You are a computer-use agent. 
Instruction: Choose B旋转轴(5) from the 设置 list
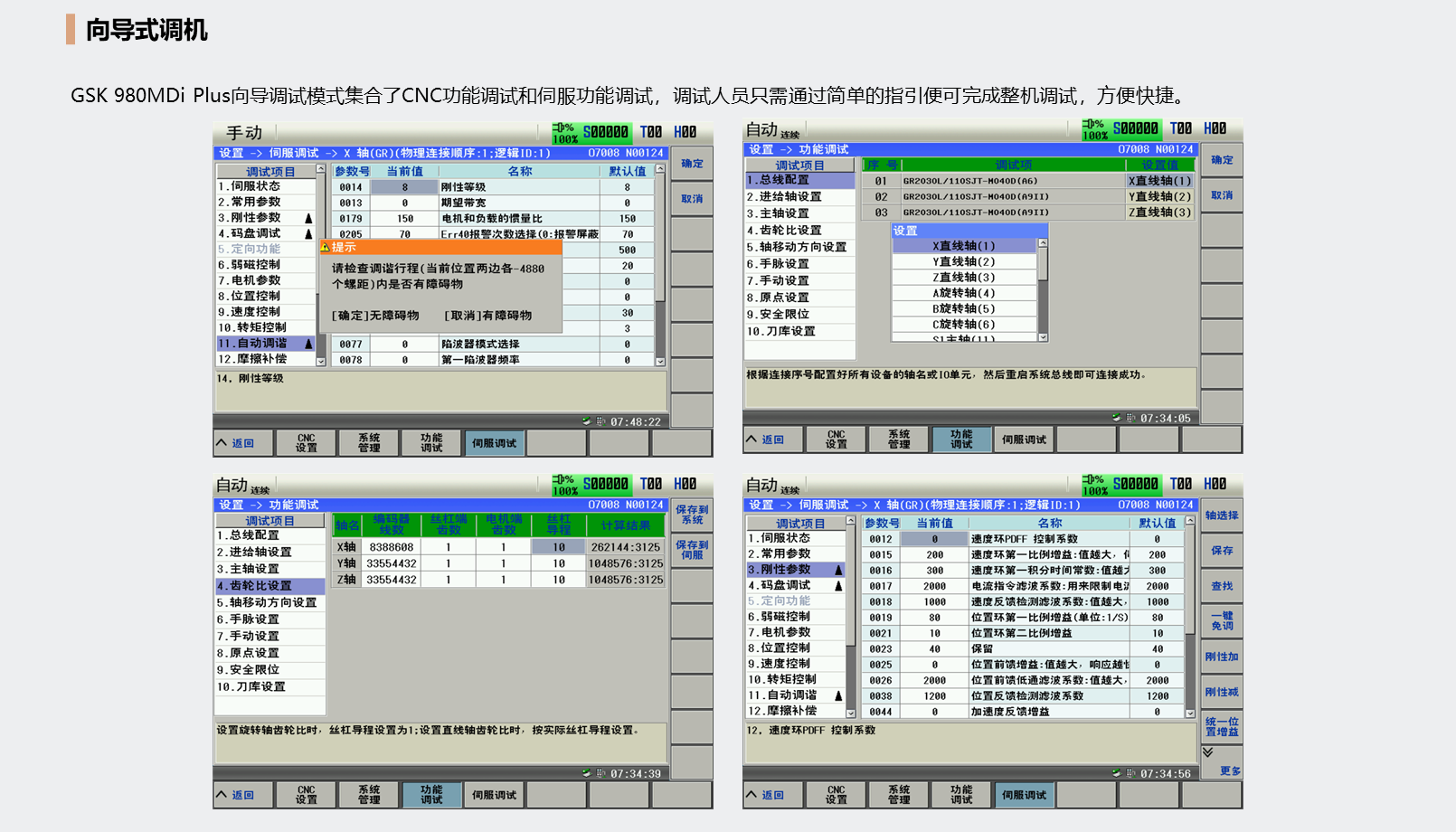(x=963, y=308)
